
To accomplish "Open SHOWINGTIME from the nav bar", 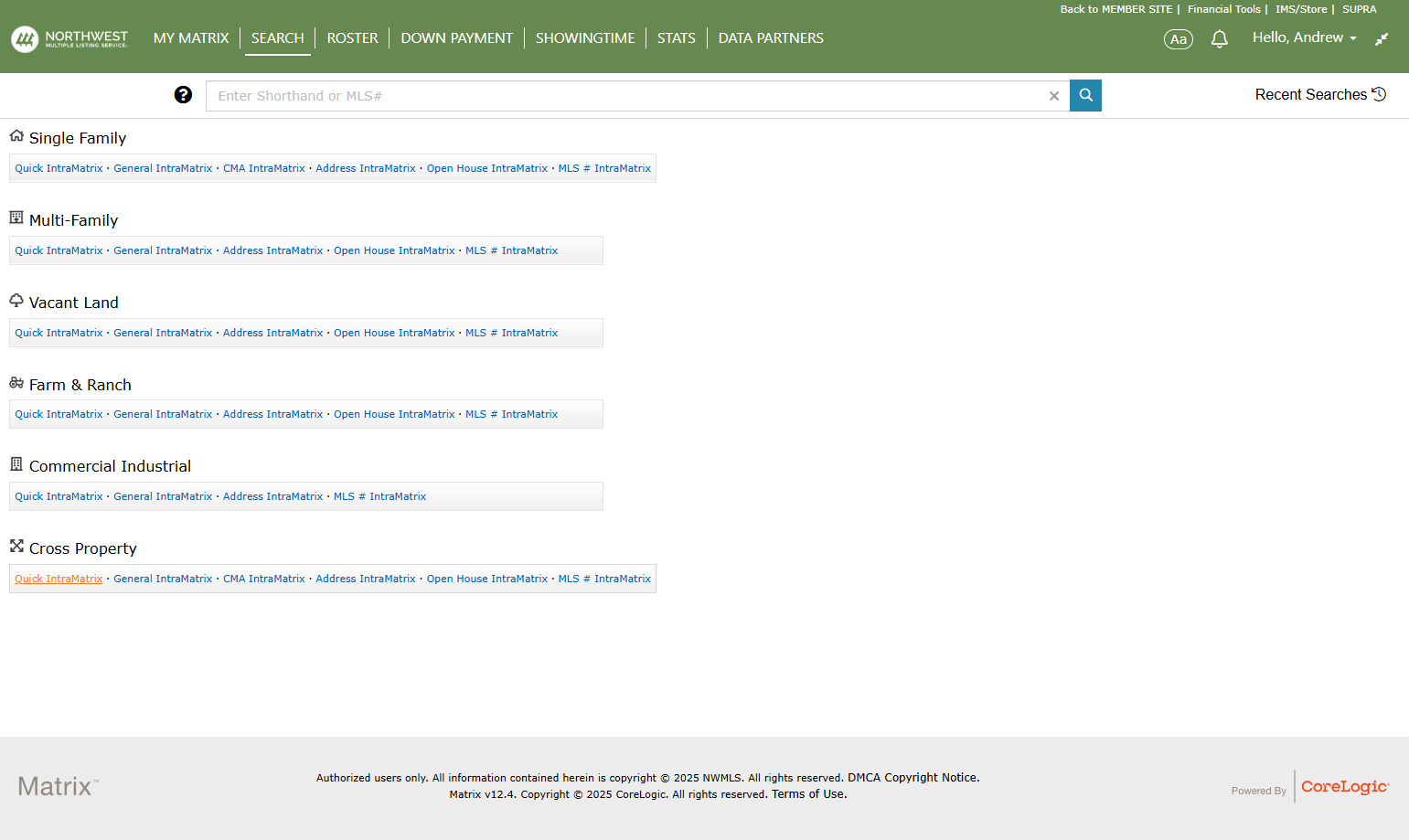I will click(x=585, y=38).
